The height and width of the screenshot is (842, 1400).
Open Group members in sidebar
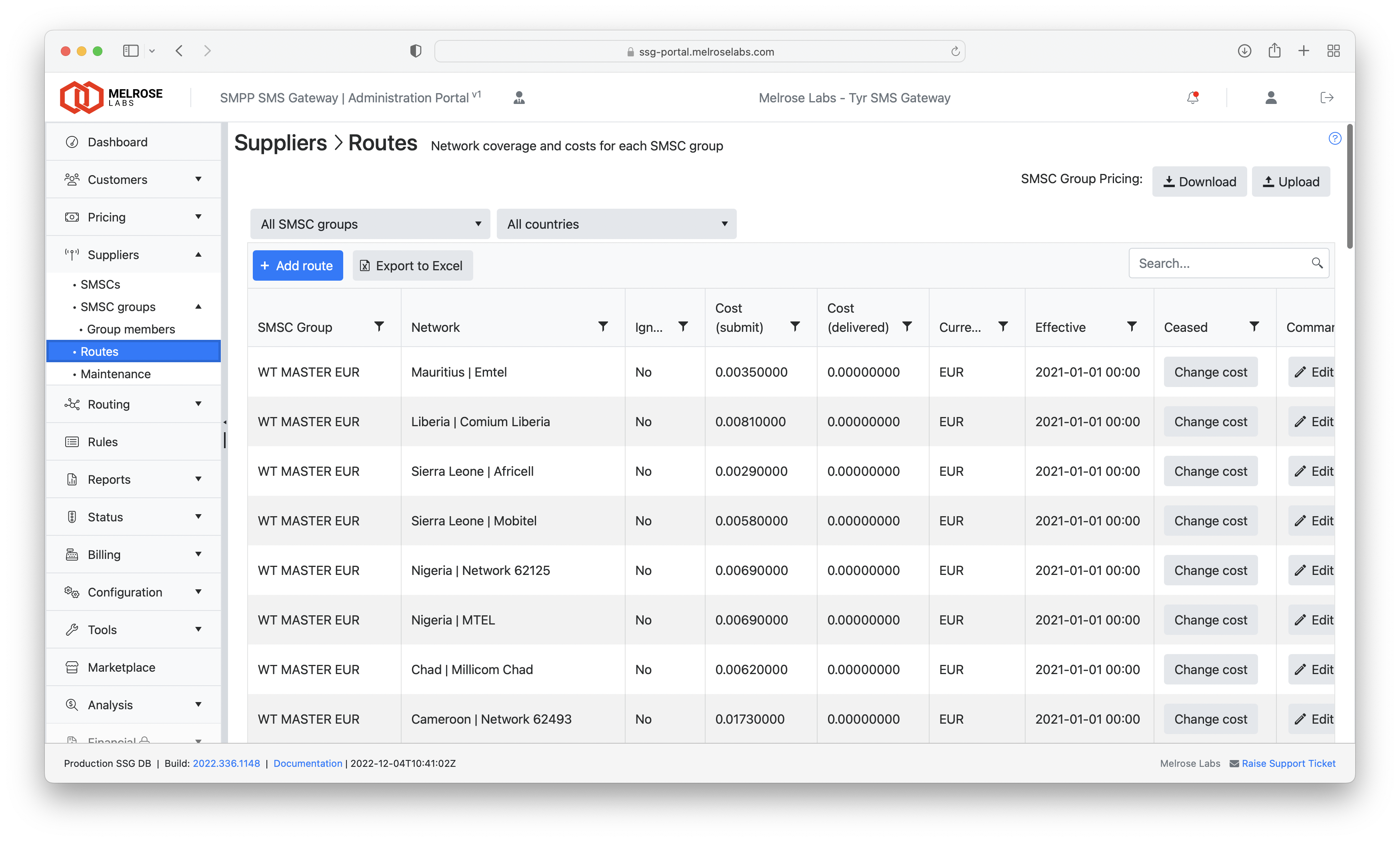point(133,329)
